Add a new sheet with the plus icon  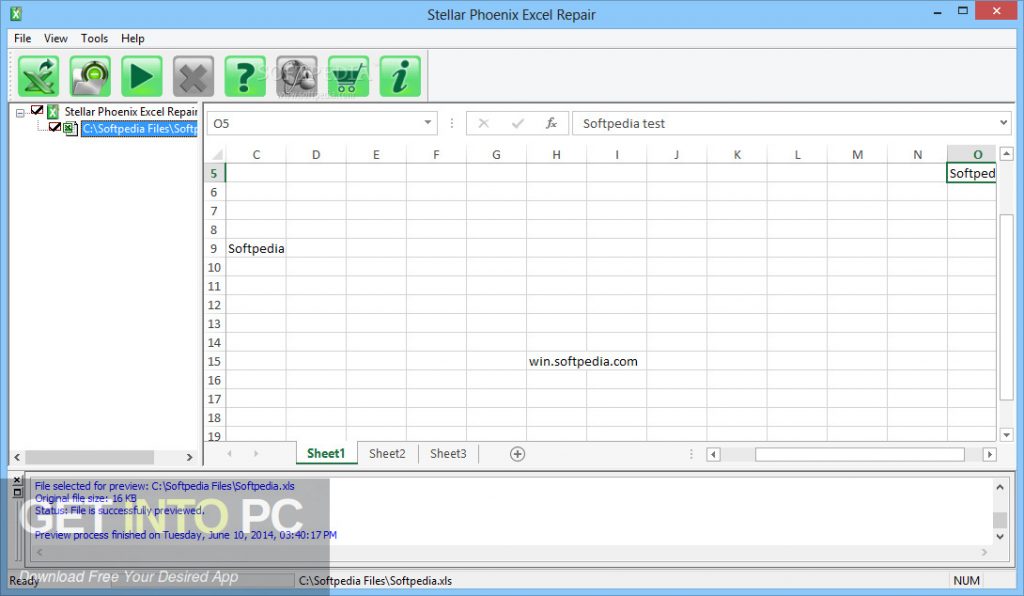517,454
